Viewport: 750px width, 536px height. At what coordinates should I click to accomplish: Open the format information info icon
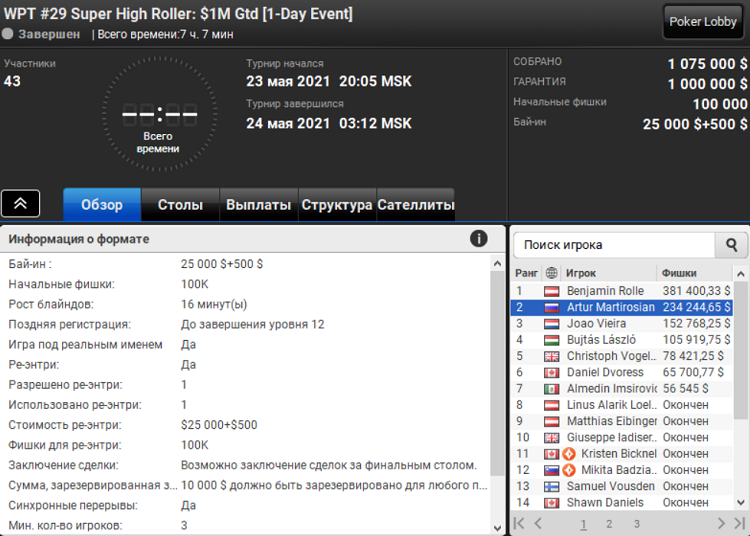479,238
